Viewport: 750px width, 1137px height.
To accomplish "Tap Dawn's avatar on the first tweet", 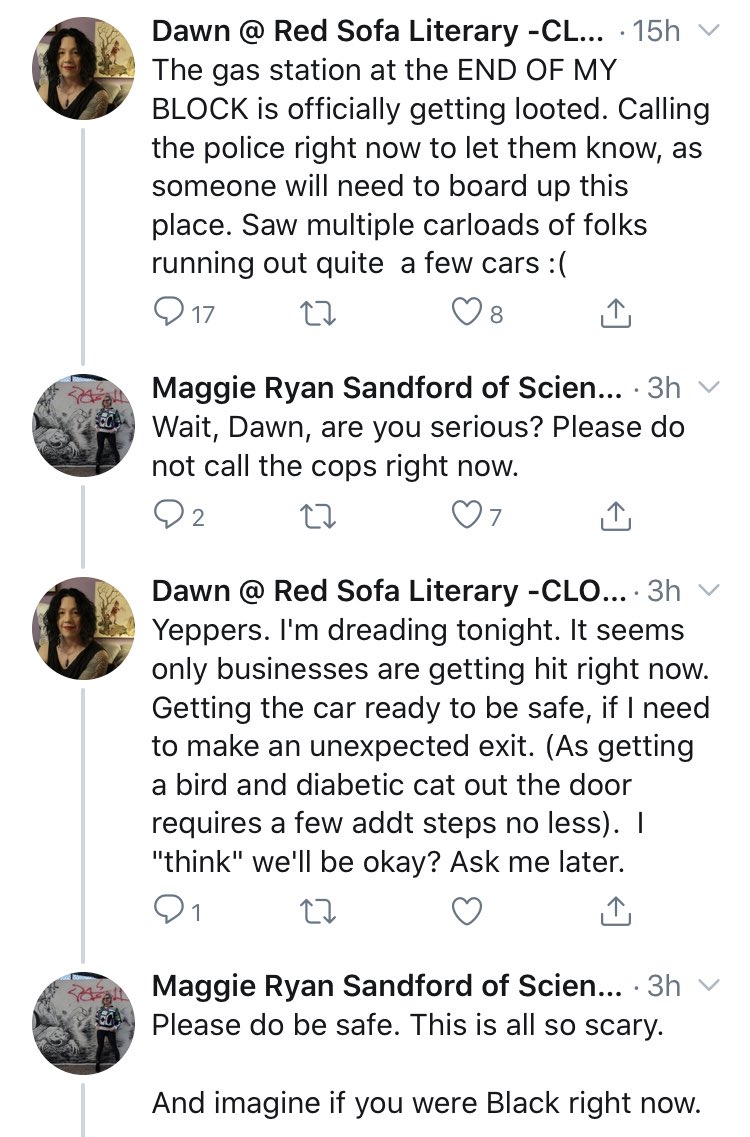I will 83,68.
